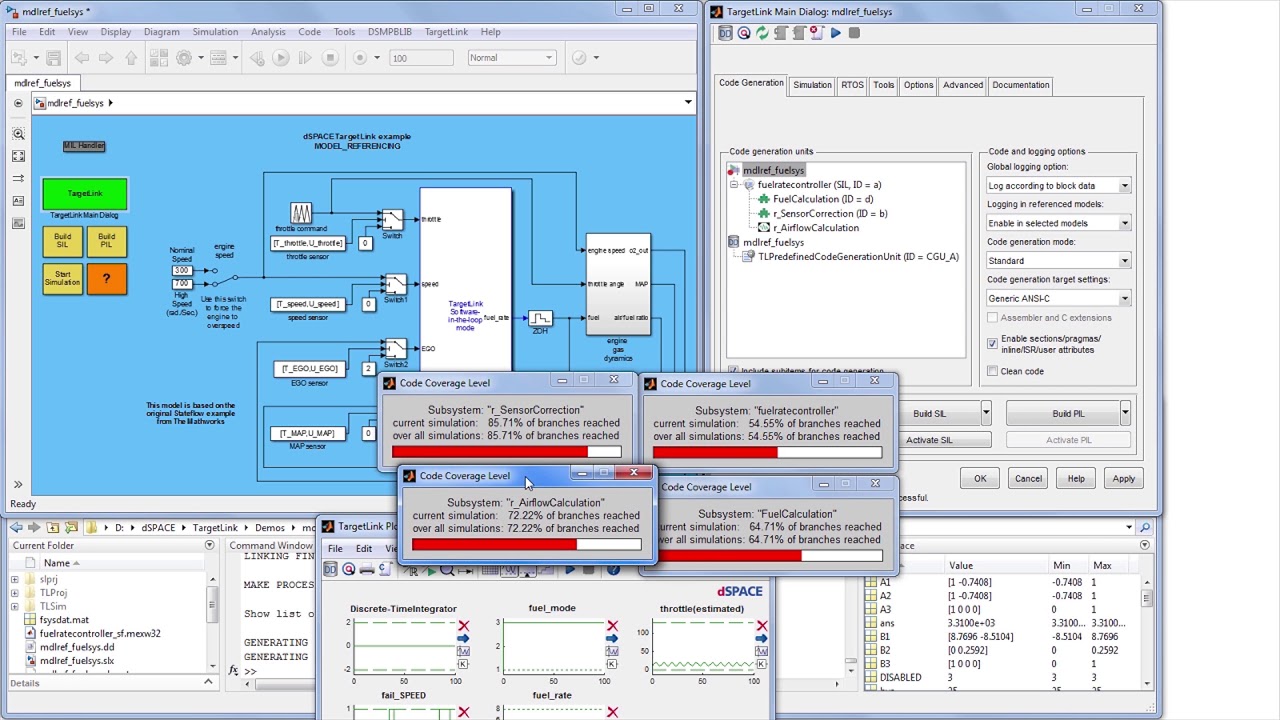Click Help button in TargetLink dialog
Viewport: 1280px width, 720px height.
(x=1076, y=479)
